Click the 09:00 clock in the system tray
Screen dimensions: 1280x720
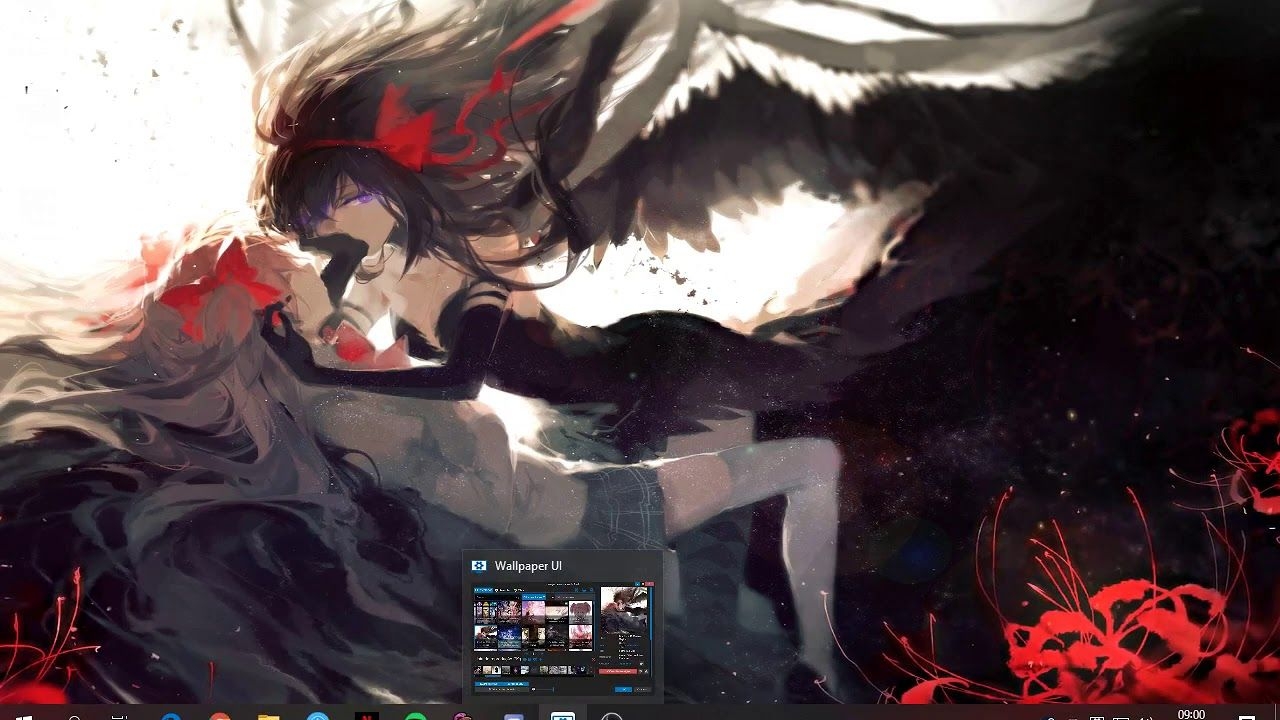click(x=1191, y=714)
